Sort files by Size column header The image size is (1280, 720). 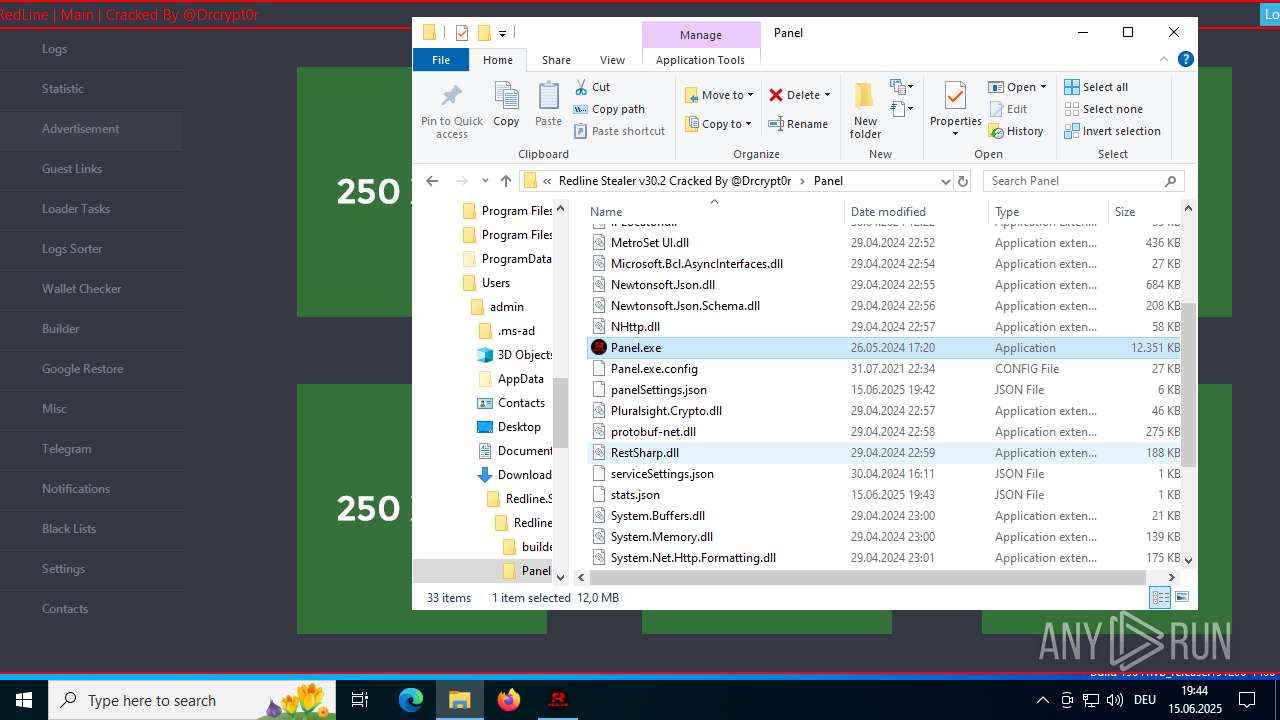1145,211
